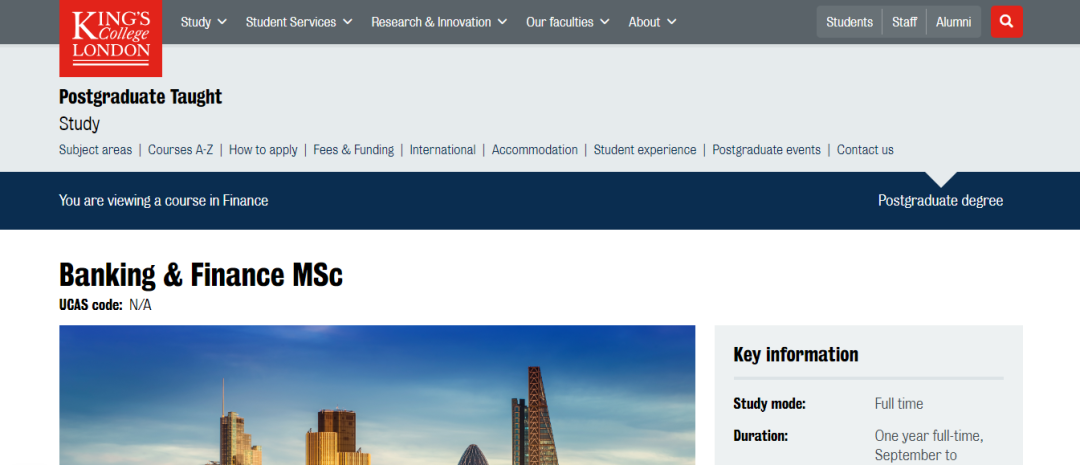View Fees & Funding information

[353, 150]
